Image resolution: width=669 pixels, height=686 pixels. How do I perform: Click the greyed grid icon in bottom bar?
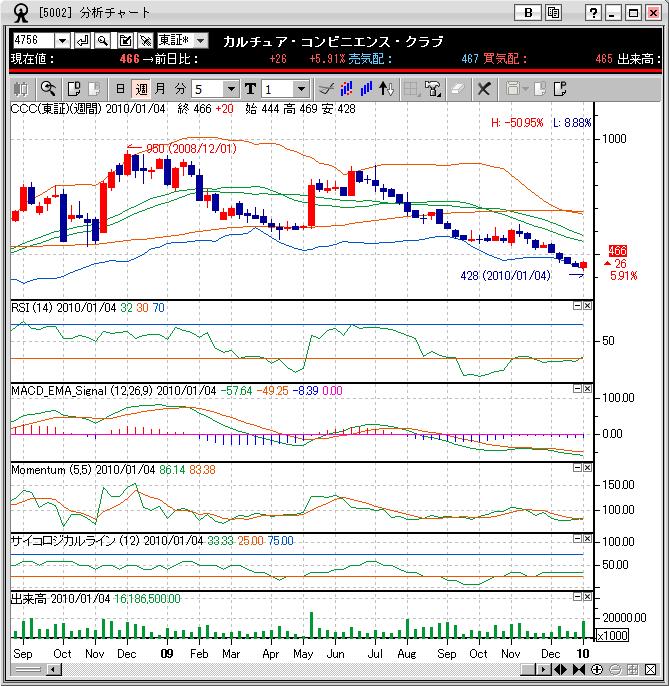click(633, 669)
